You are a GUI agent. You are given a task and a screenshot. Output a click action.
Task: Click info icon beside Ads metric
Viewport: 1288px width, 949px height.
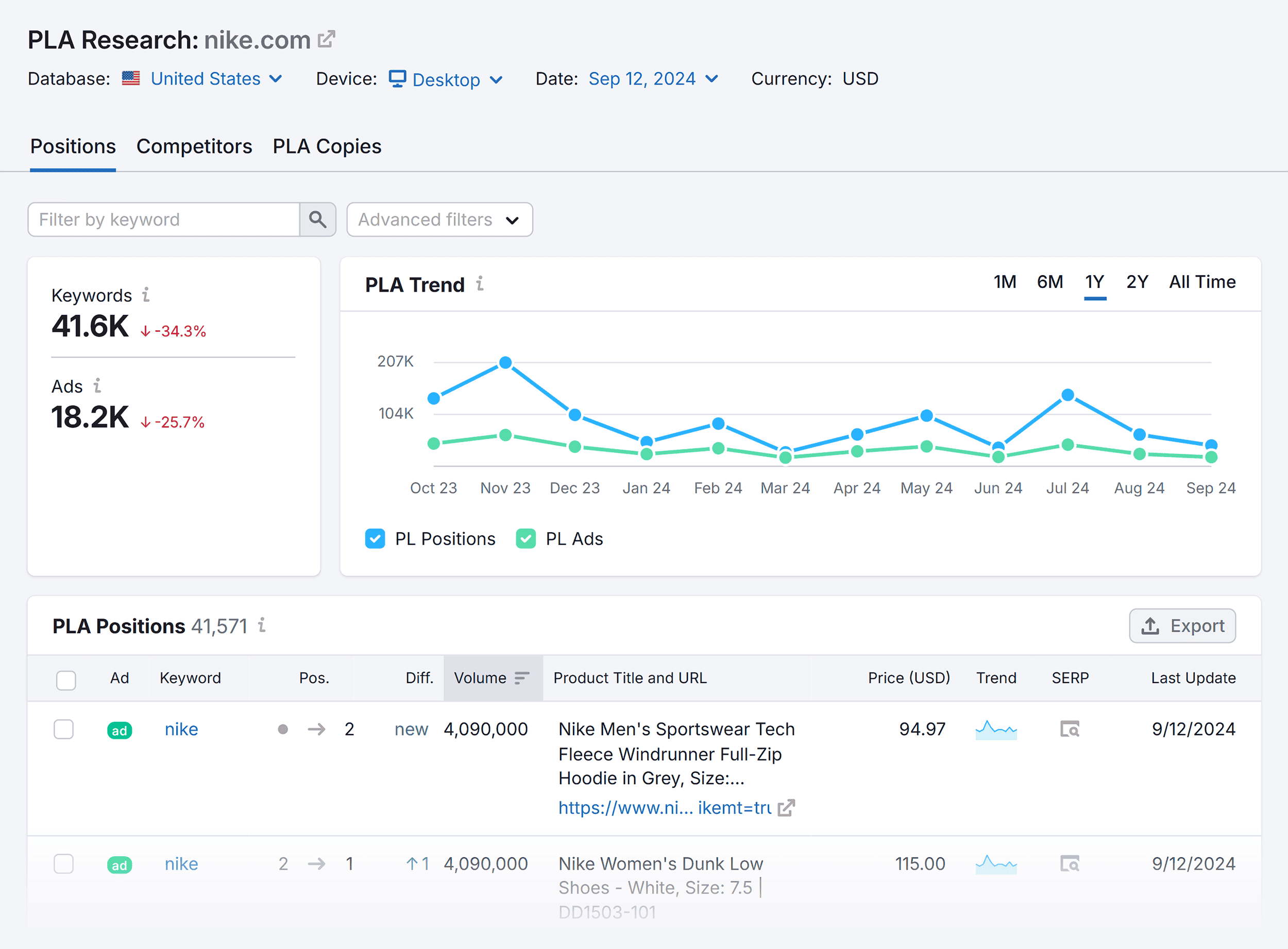98,385
